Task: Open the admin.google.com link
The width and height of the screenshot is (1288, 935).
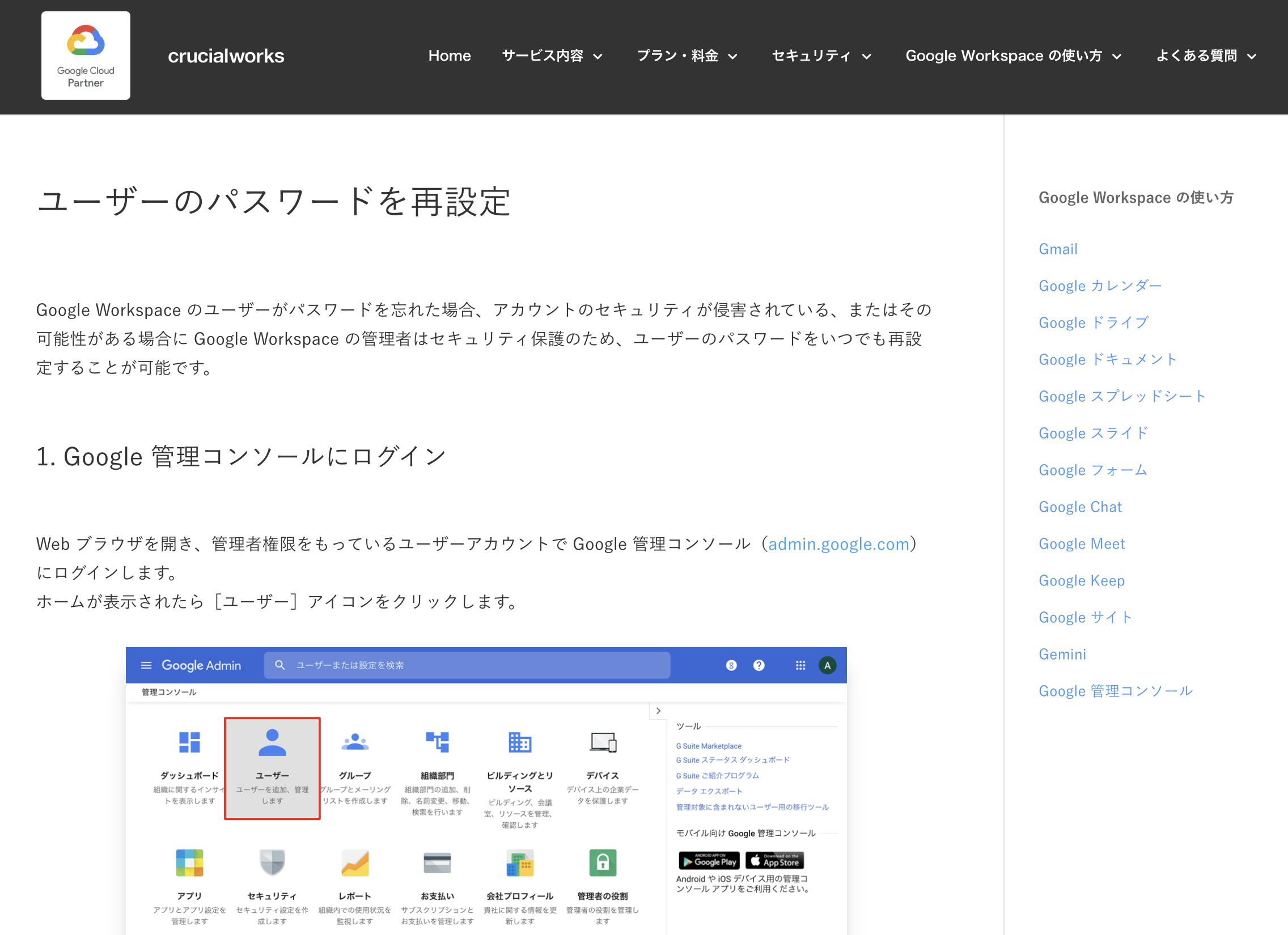Action: tap(838, 544)
